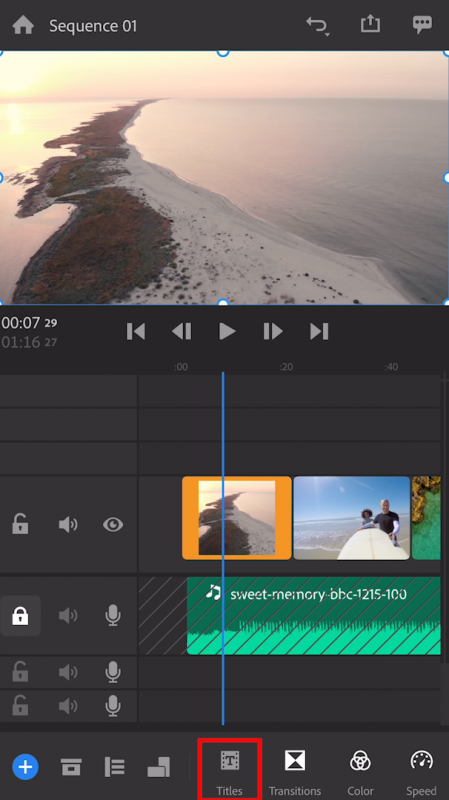Open the Transitions panel
This screenshot has height=800, width=449.
(x=295, y=771)
